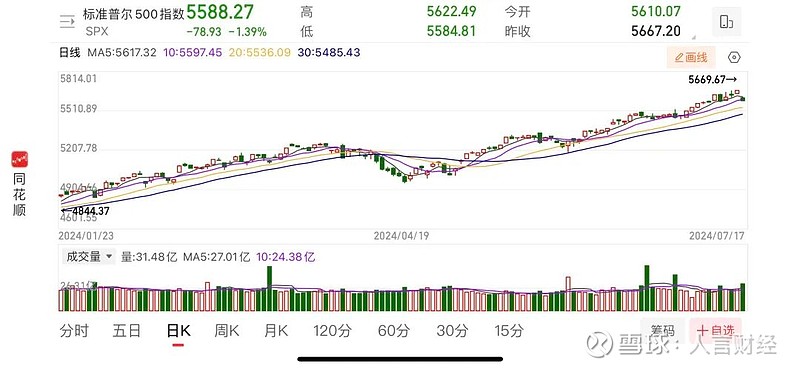
Task: Tap the 筹码 chips button
Action: [663, 330]
